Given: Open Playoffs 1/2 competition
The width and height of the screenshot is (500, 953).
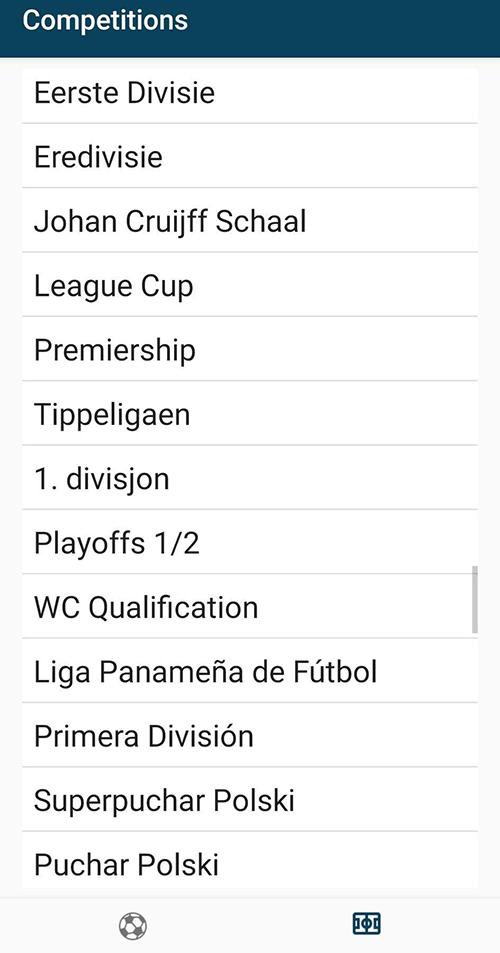Looking at the screenshot, I should (x=250, y=542).
